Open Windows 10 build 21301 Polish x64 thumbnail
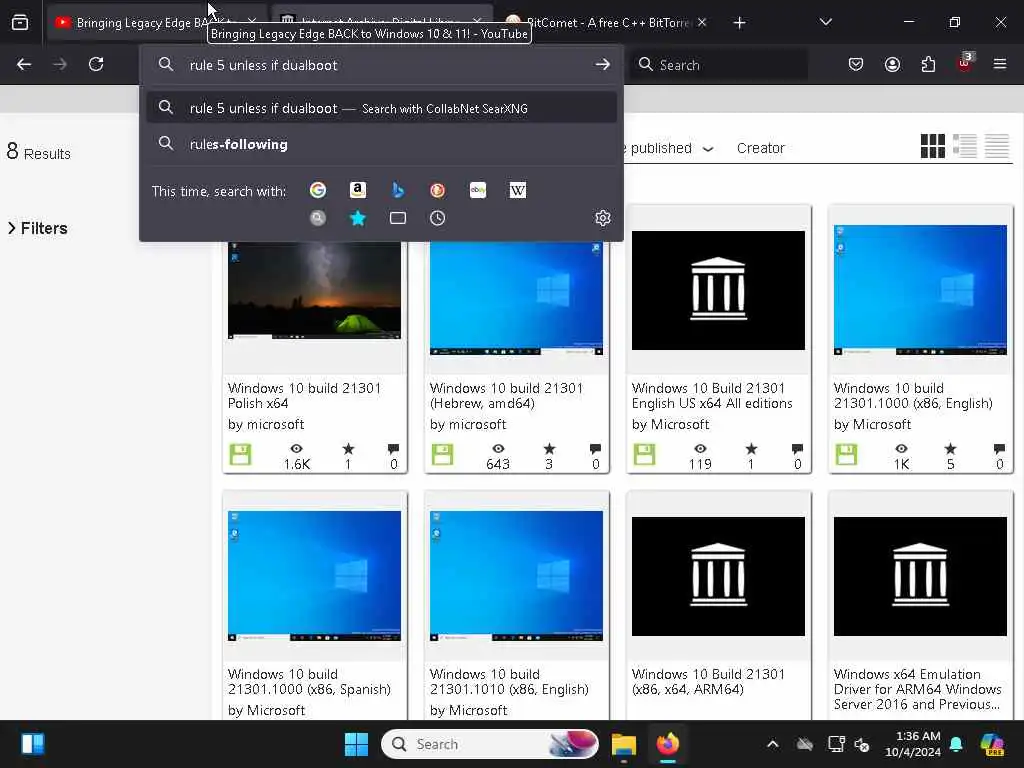Screen dimensions: 1024x768 coord(314,290)
